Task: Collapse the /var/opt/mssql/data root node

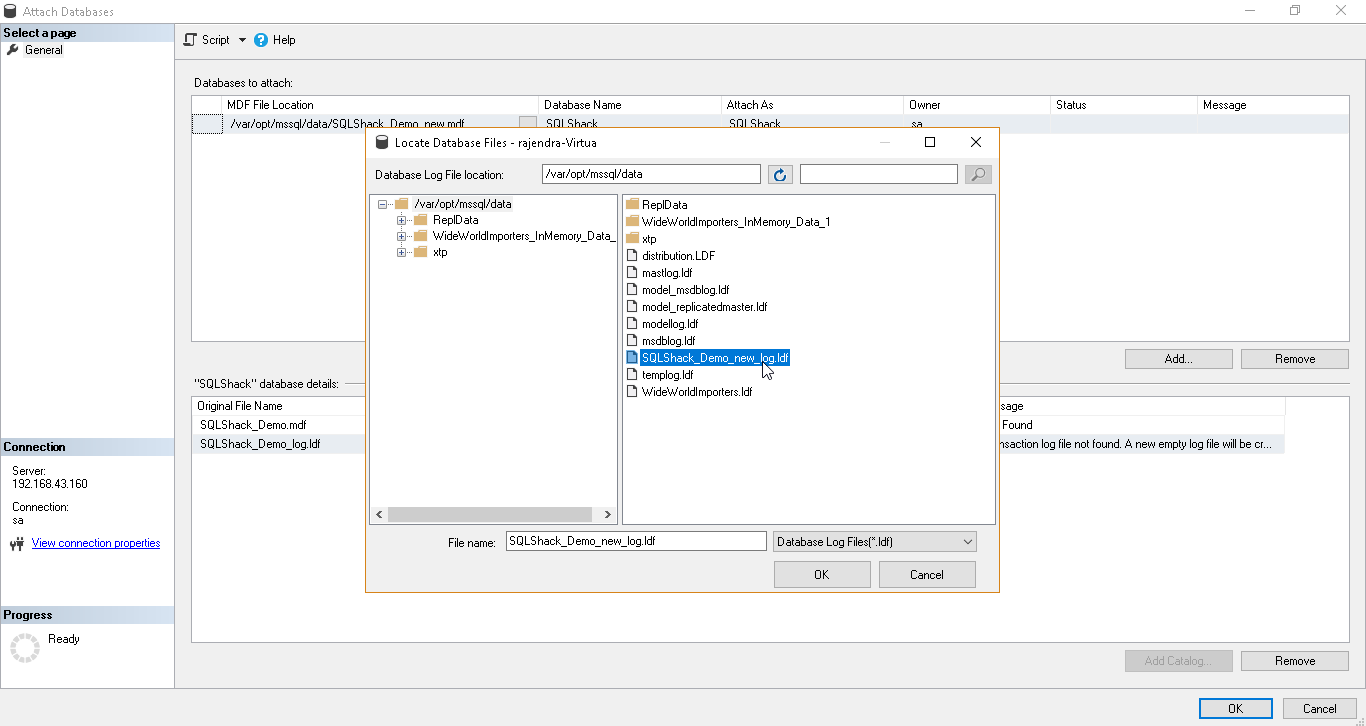Action: (383, 204)
